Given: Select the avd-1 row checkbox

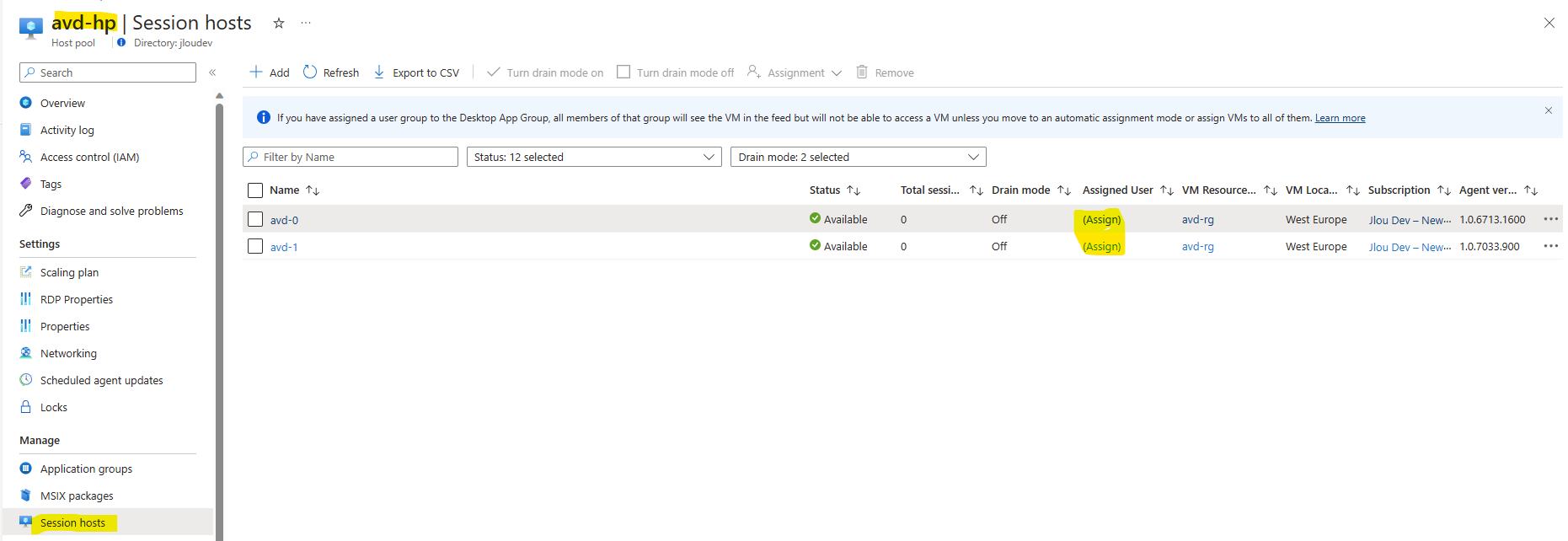Looking at the screenshot, I should (x=255, y=246).
